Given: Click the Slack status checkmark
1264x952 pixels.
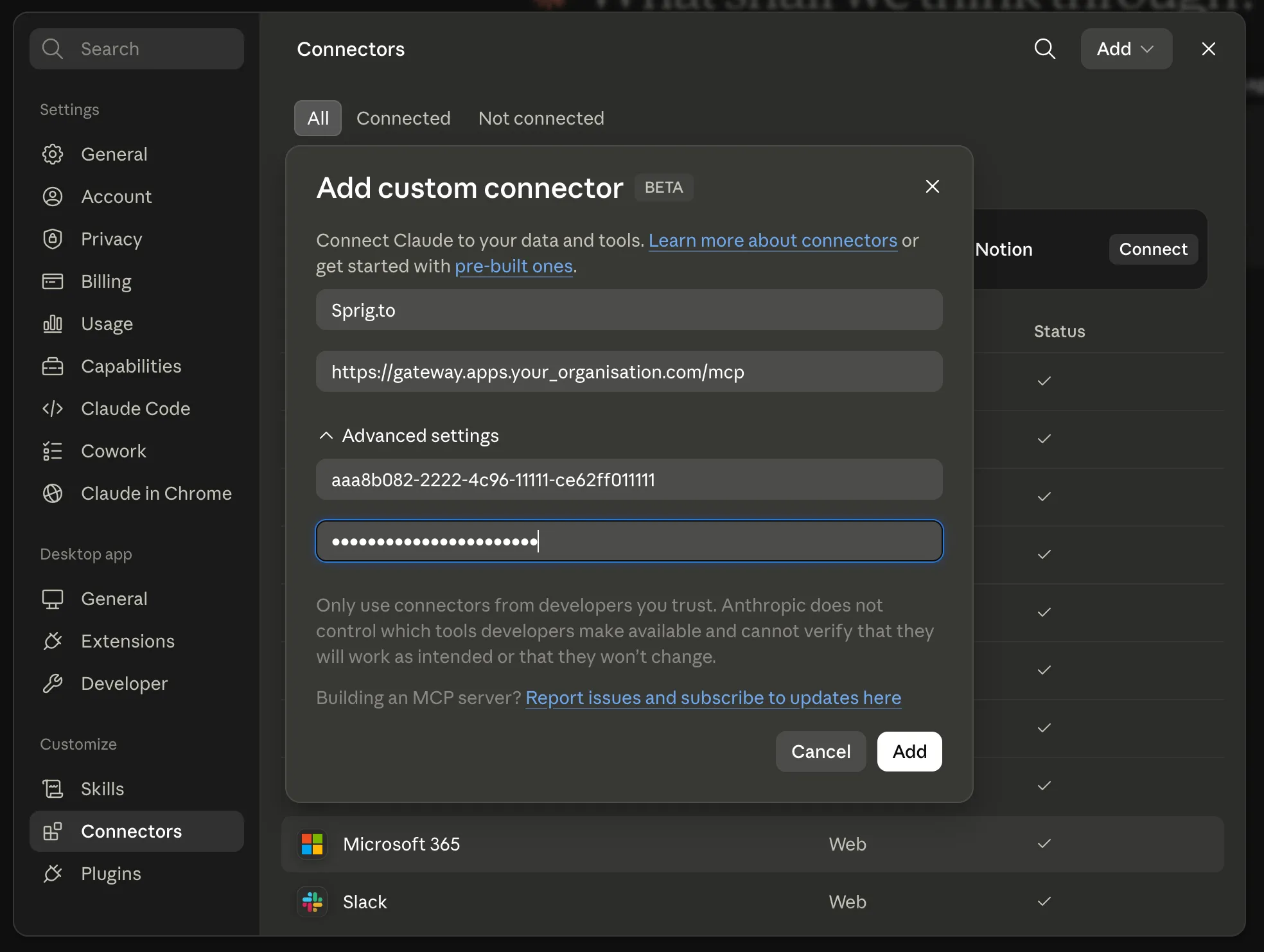Looking at the screenshot, I should click(x=1044, y=901).
